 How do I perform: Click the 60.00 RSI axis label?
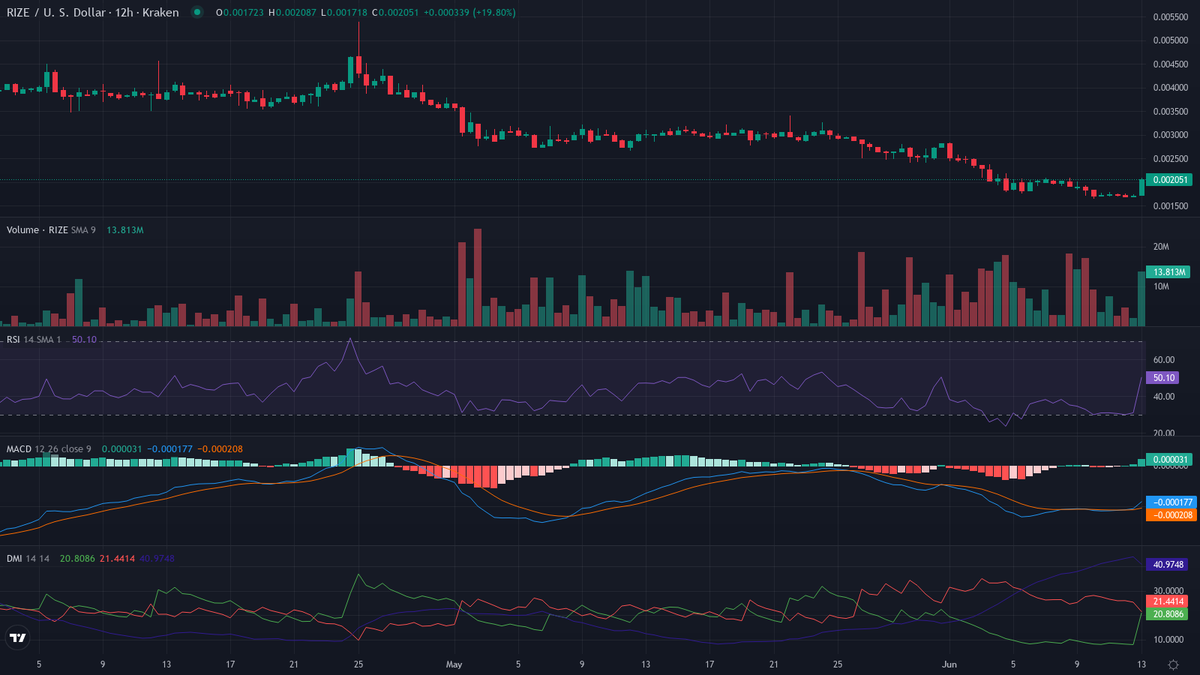[x=1163, y=359]
